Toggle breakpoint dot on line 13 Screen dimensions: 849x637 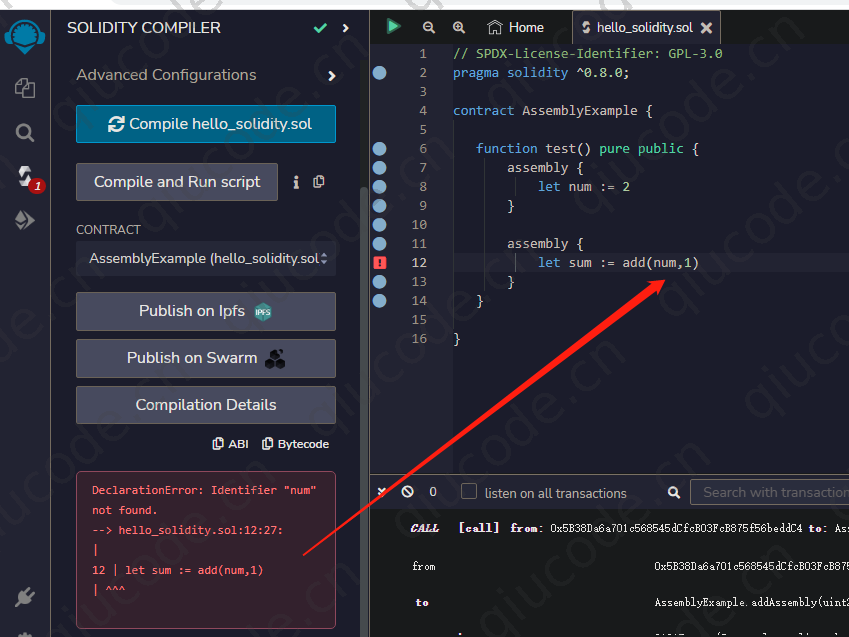pos(380,282)
